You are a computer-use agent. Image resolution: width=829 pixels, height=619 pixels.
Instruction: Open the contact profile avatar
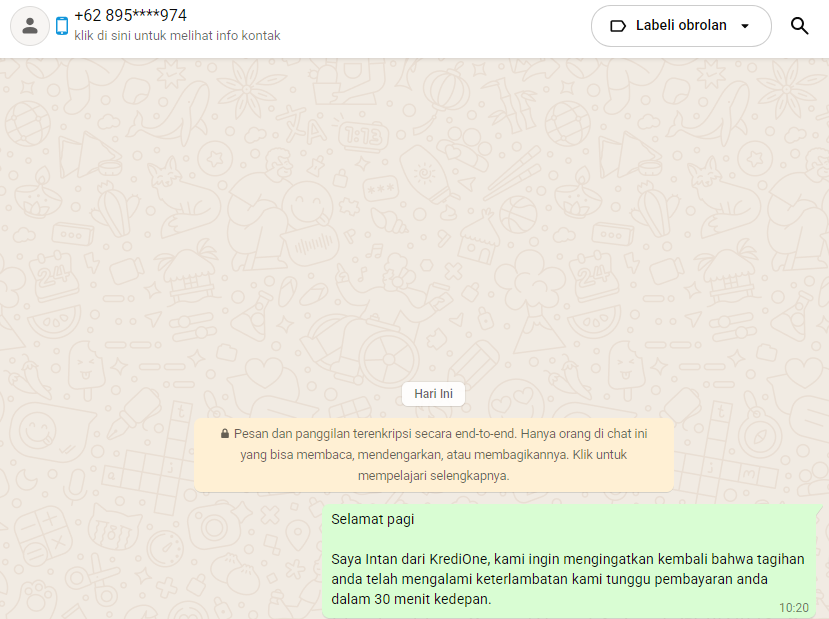pos(30,26)
